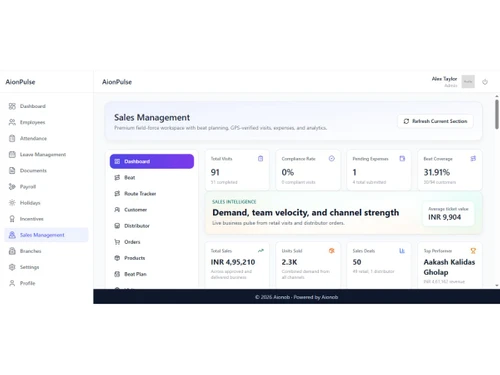This screenshot has height=375, width=500.
Task: Switch to the Beat section tab
Action: tap(152, 178)
